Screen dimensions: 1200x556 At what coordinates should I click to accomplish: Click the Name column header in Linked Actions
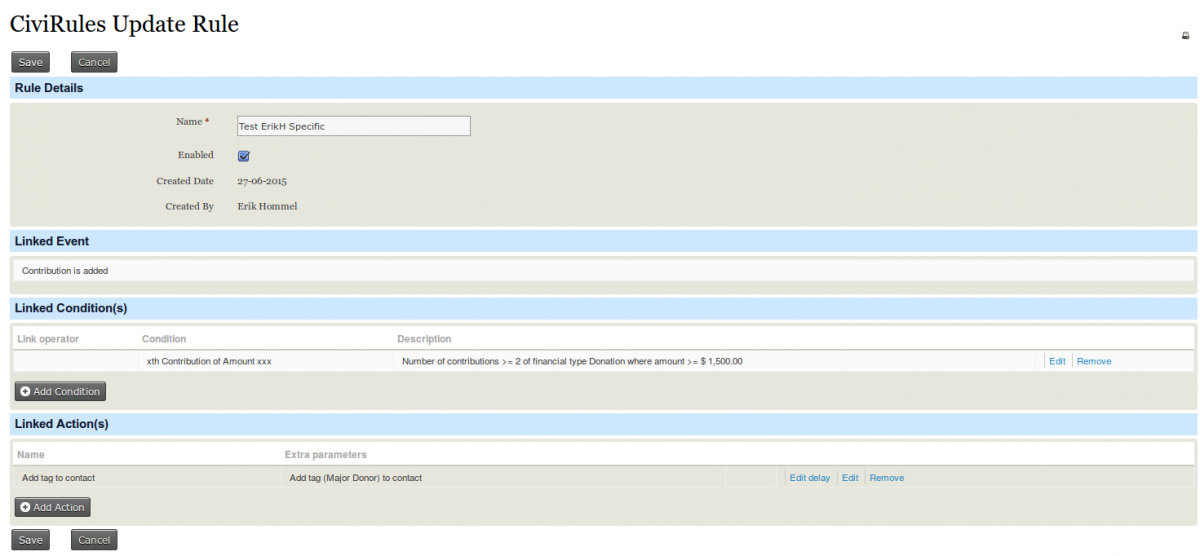pos(31,455)
